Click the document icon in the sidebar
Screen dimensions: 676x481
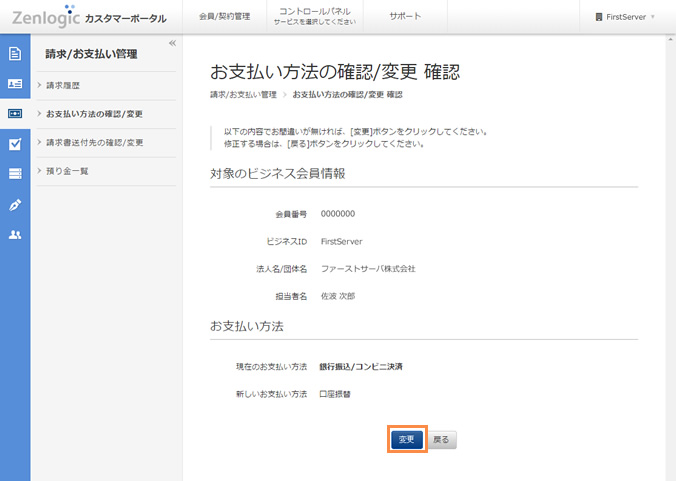click(15, 54)
